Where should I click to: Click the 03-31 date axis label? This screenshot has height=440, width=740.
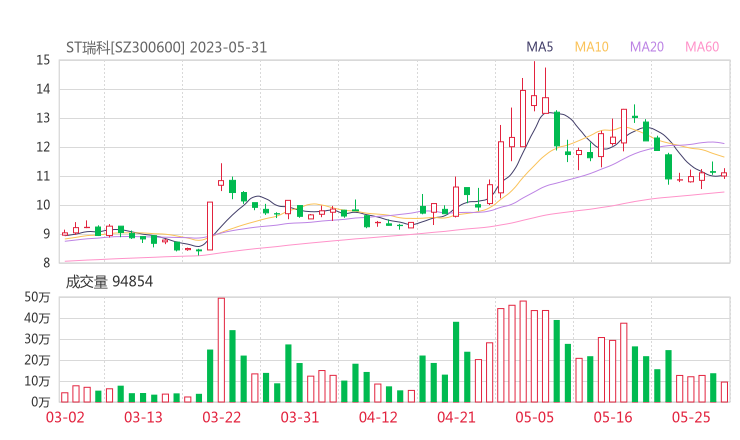300,417
